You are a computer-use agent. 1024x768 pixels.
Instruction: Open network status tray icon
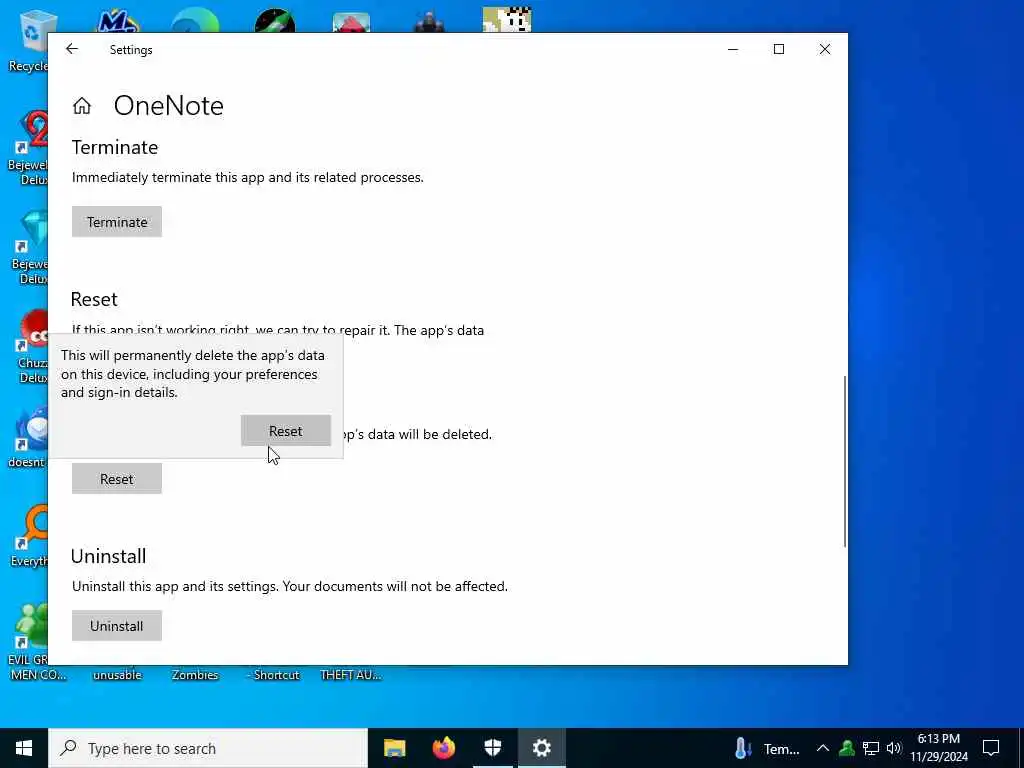[871, 748]
